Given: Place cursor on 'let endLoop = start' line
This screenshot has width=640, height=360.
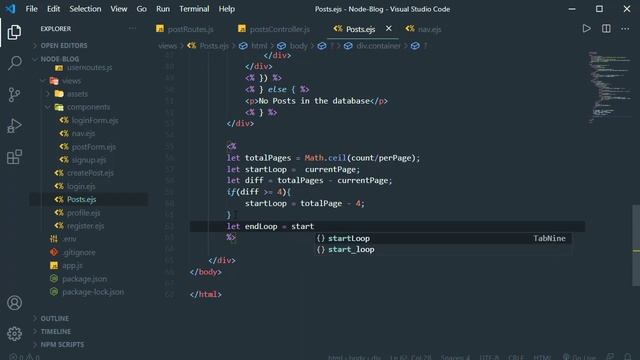Looking at the screenshot, I should (x=387, y=226).
